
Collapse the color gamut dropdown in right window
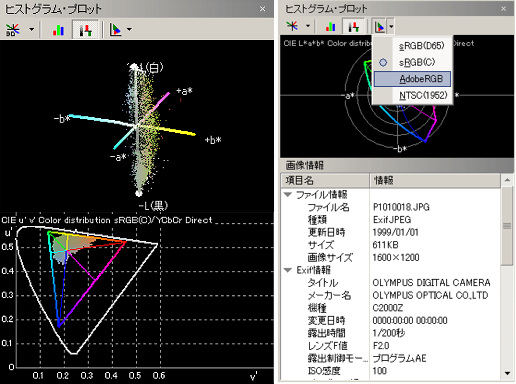[x=391, y=26]
